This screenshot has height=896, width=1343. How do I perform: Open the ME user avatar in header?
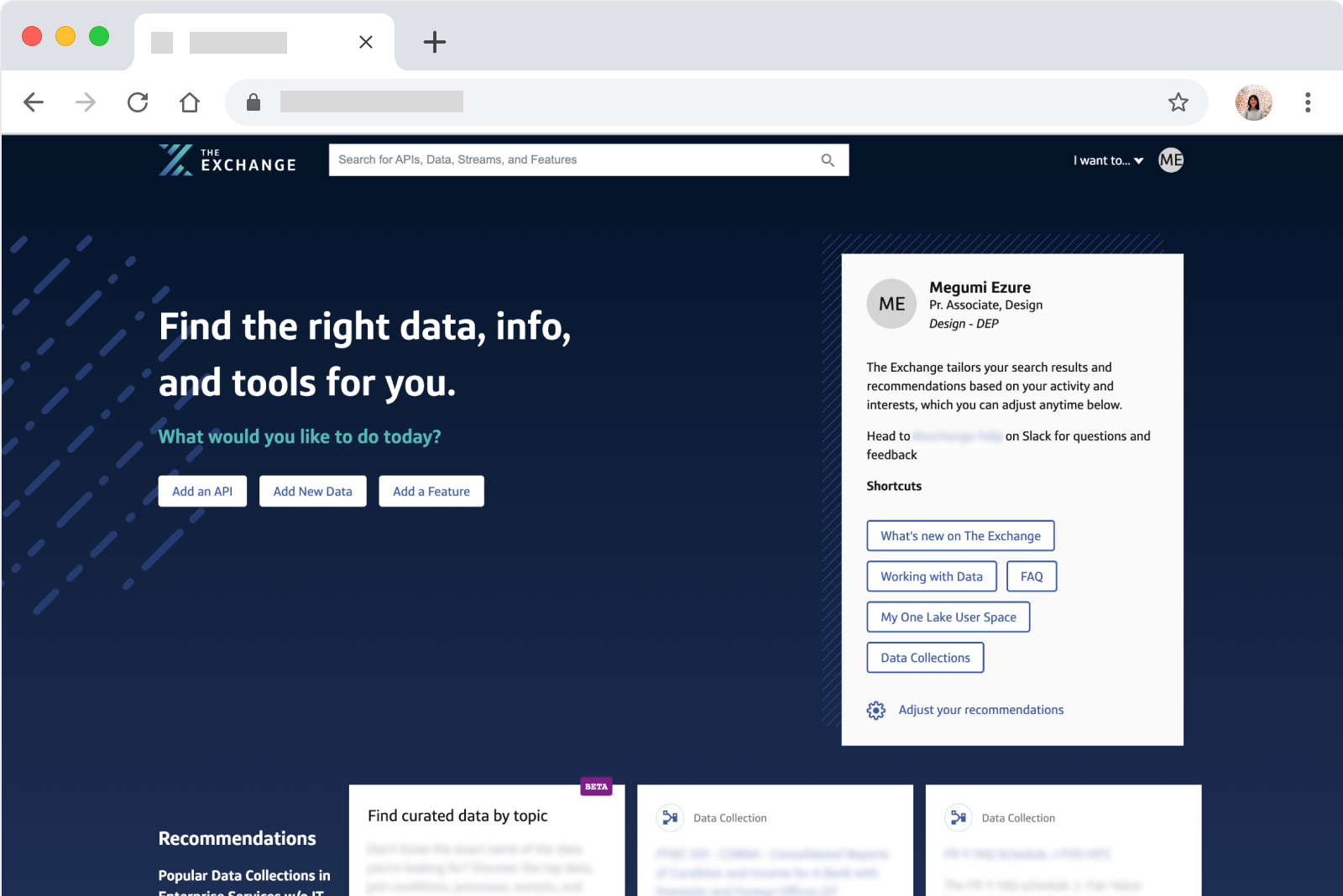pos(1171,160)
